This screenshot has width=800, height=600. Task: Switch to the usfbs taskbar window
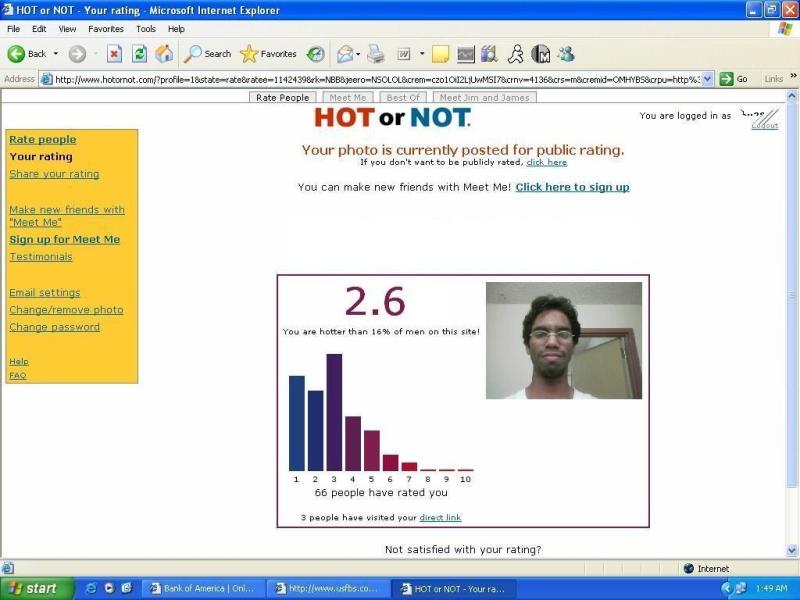tap(328, 589)
